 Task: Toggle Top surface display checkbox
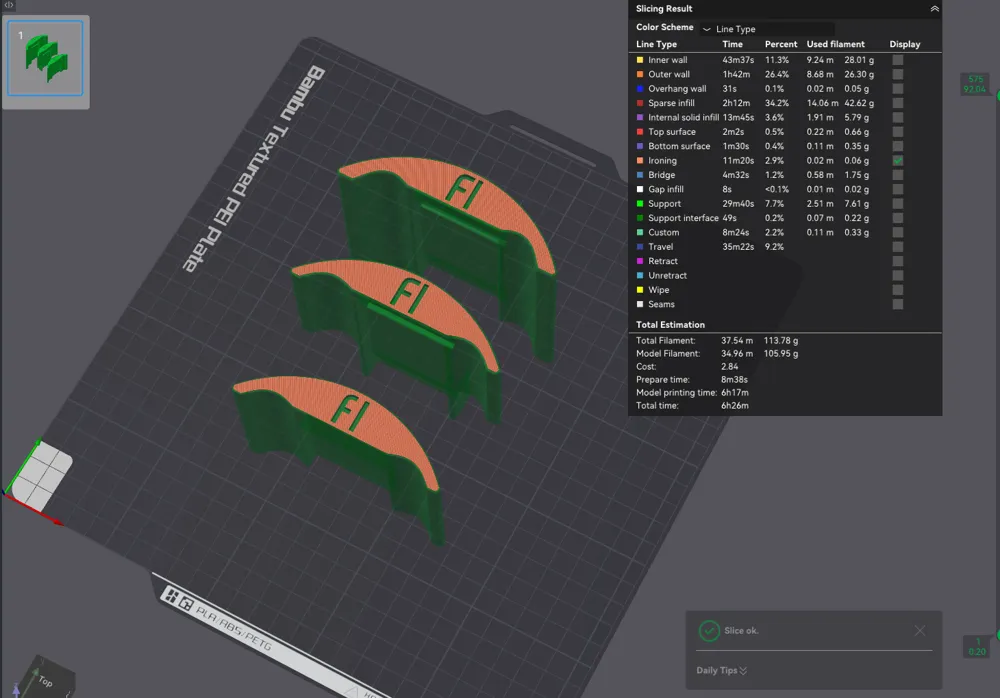pos(898,131)
